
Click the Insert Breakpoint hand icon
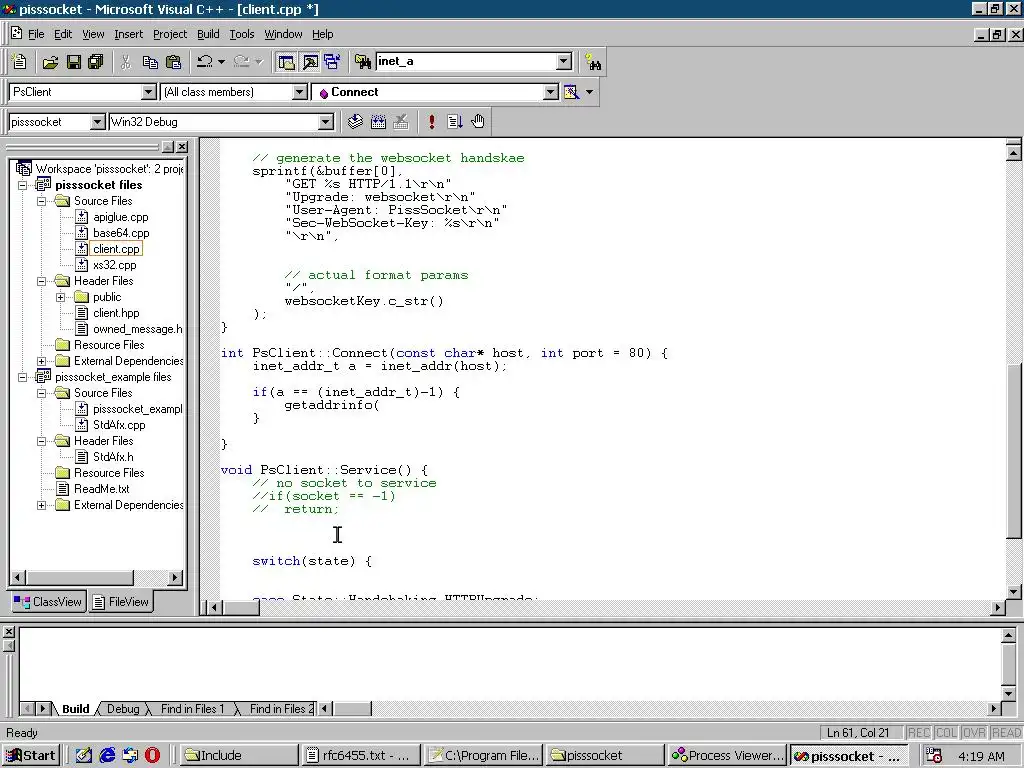point(478,121)
